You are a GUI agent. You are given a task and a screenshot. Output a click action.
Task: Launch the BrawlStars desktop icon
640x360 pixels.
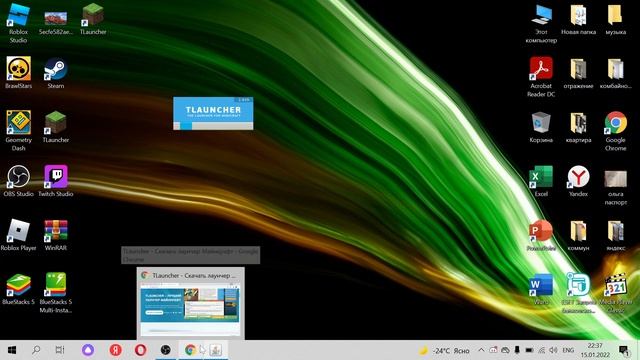(x=18, y=73)
